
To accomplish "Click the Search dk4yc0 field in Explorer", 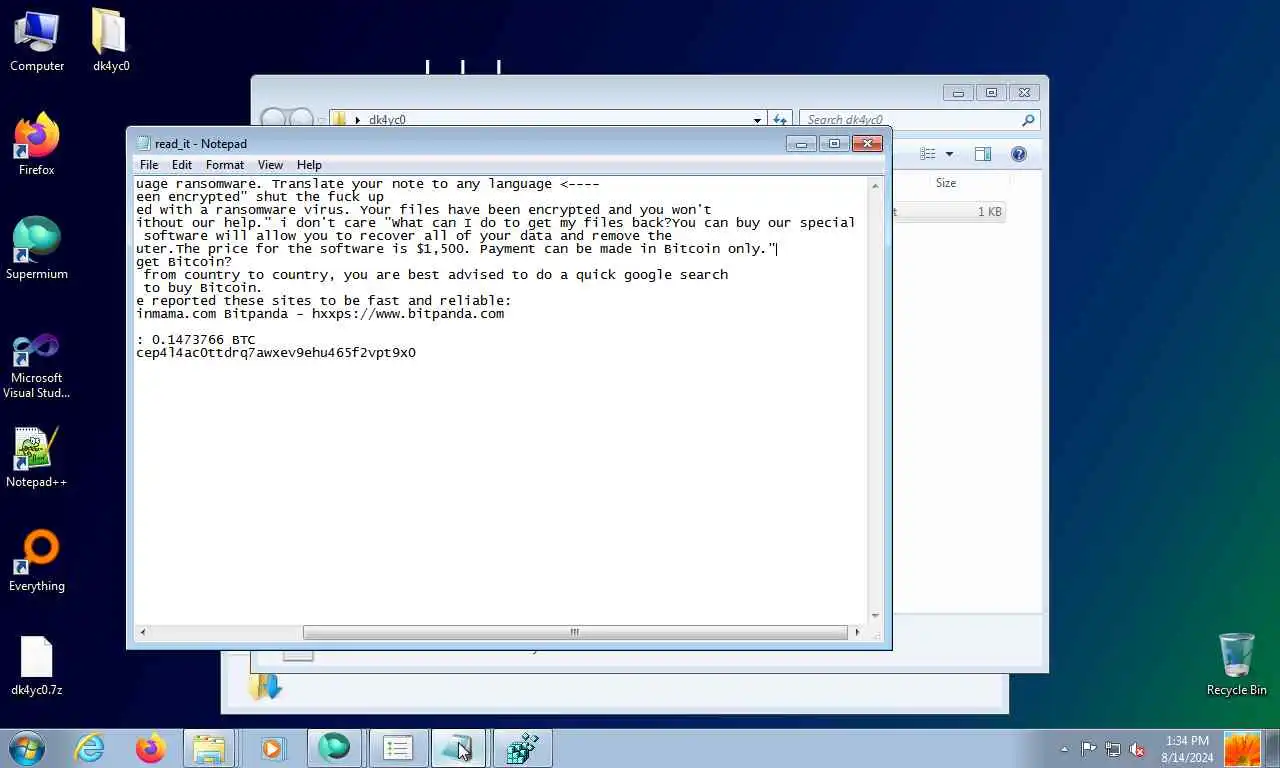I will (920, 120).
